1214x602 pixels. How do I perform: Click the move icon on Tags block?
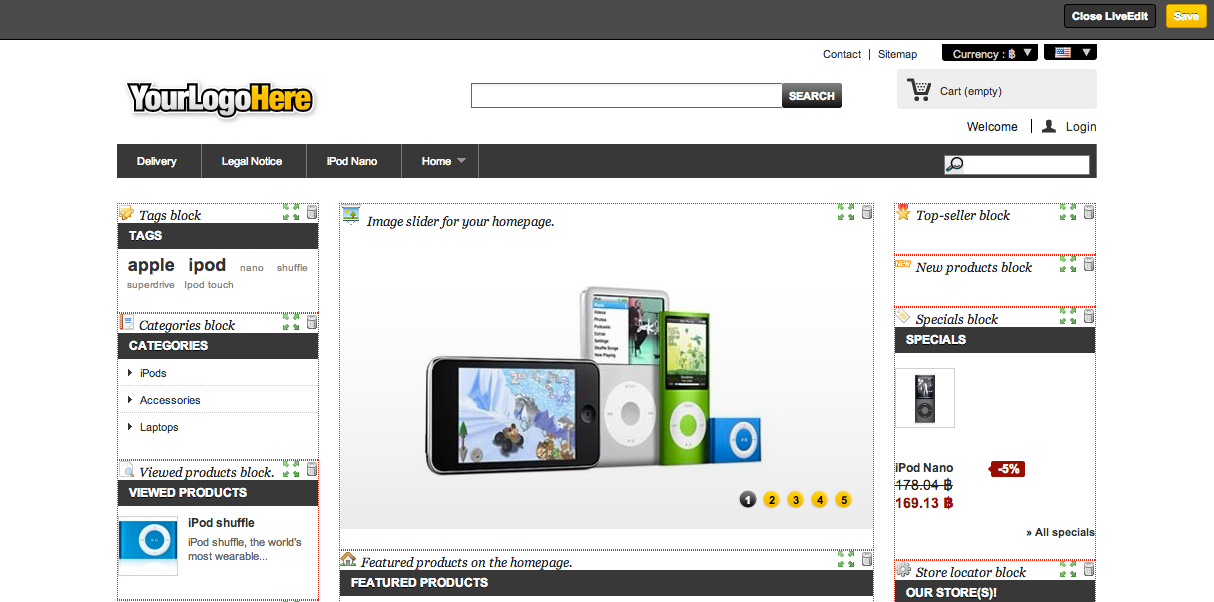[x=291, y=212]
